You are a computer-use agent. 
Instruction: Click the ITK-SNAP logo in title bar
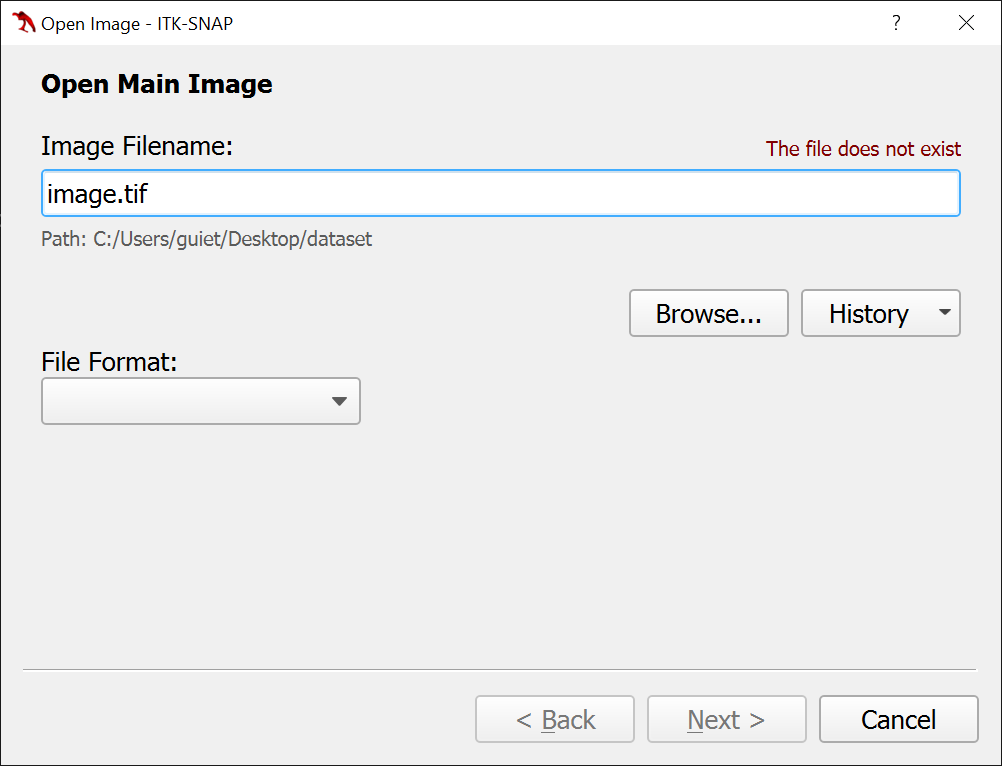pos(24,23)
